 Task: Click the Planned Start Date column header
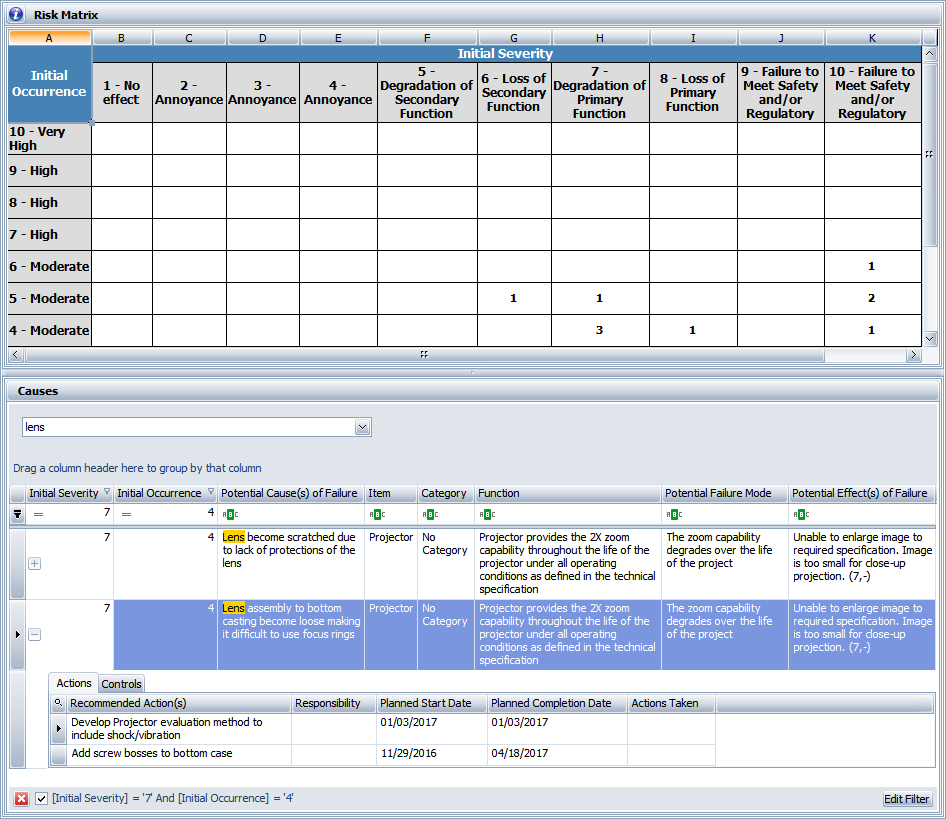[425, 703]
